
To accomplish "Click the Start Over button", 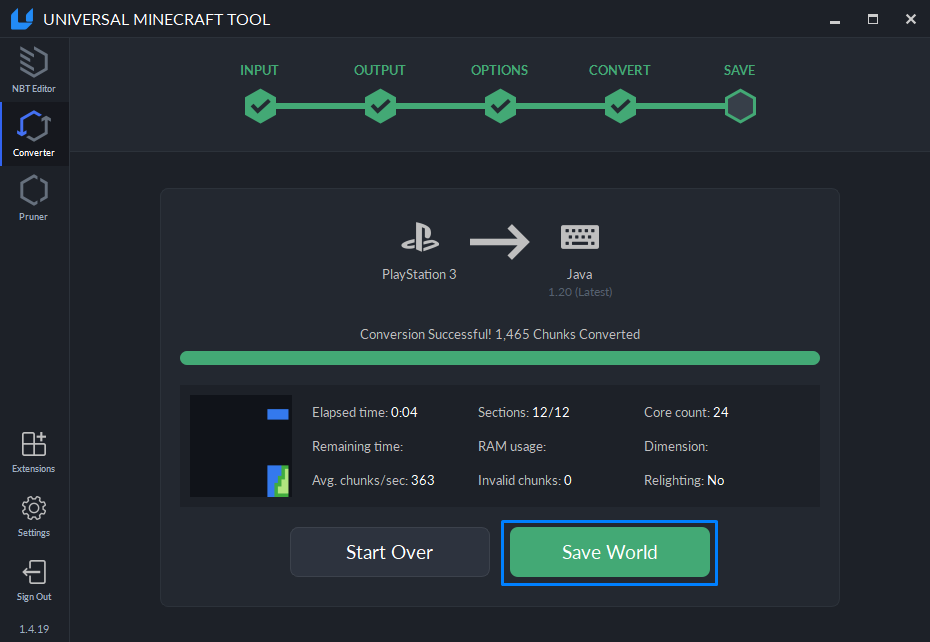I will [x=390, y=552].
